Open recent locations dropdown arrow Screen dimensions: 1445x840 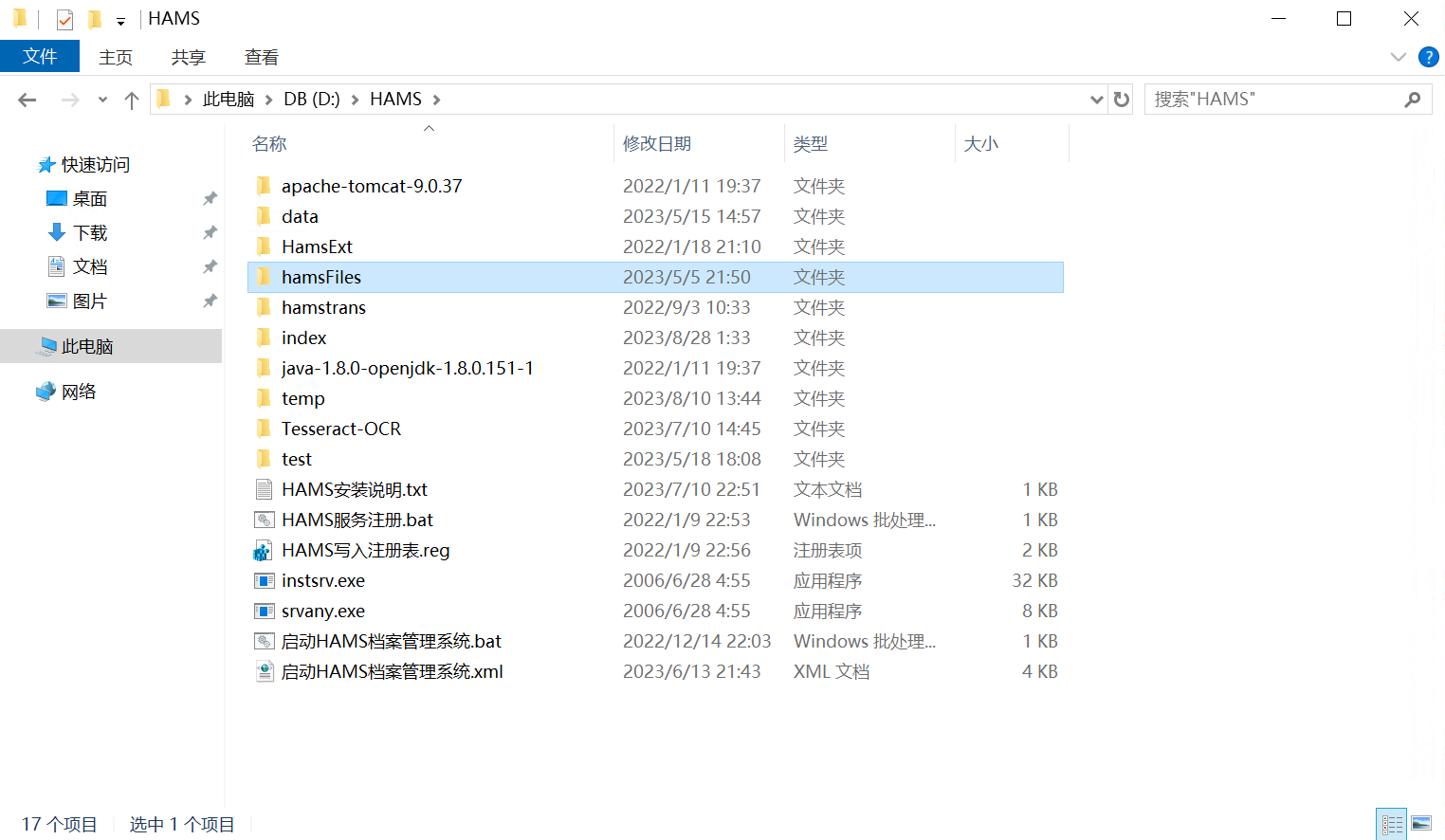pos(102,100)
